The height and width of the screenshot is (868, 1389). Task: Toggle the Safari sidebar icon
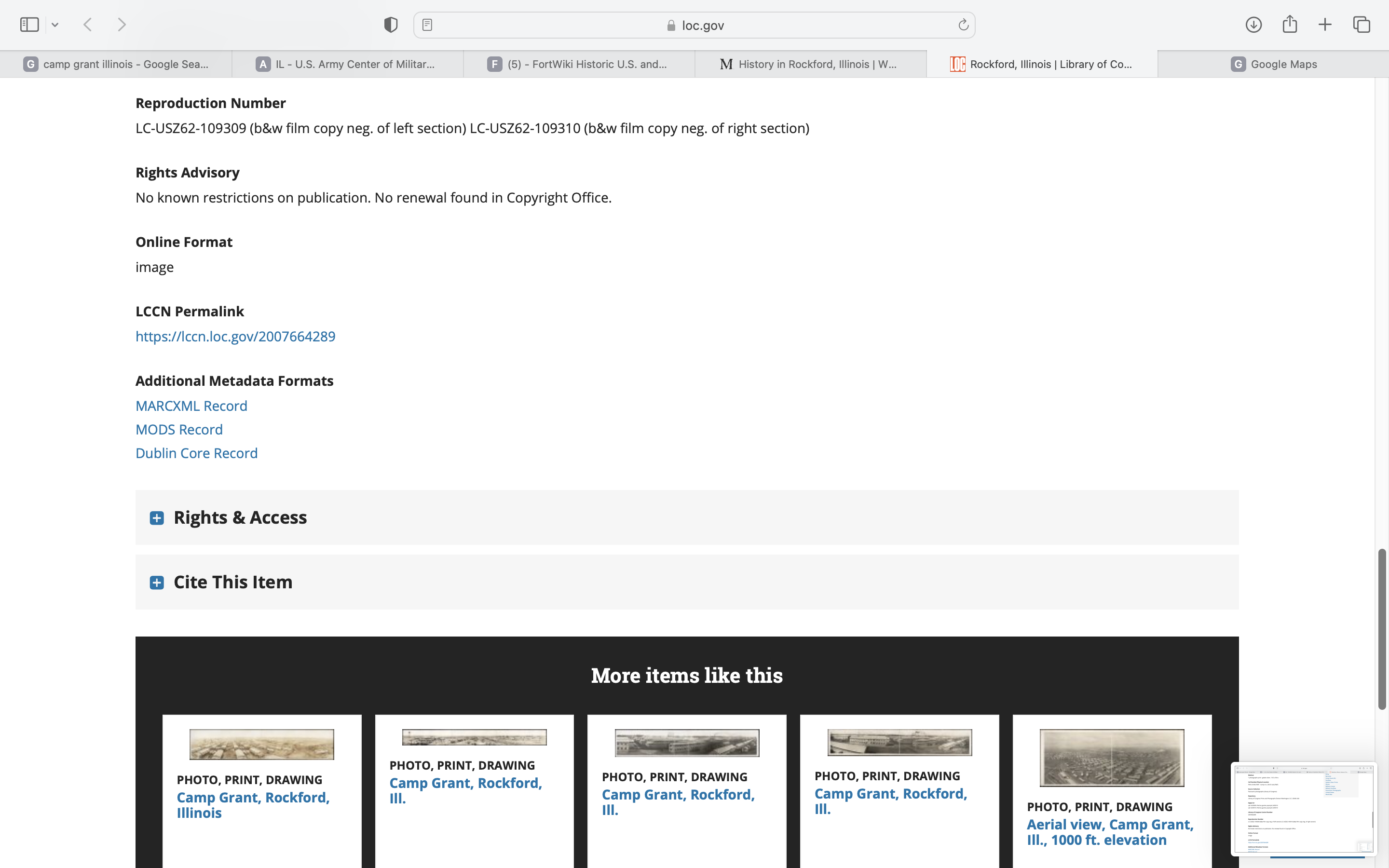coord(29,25)
